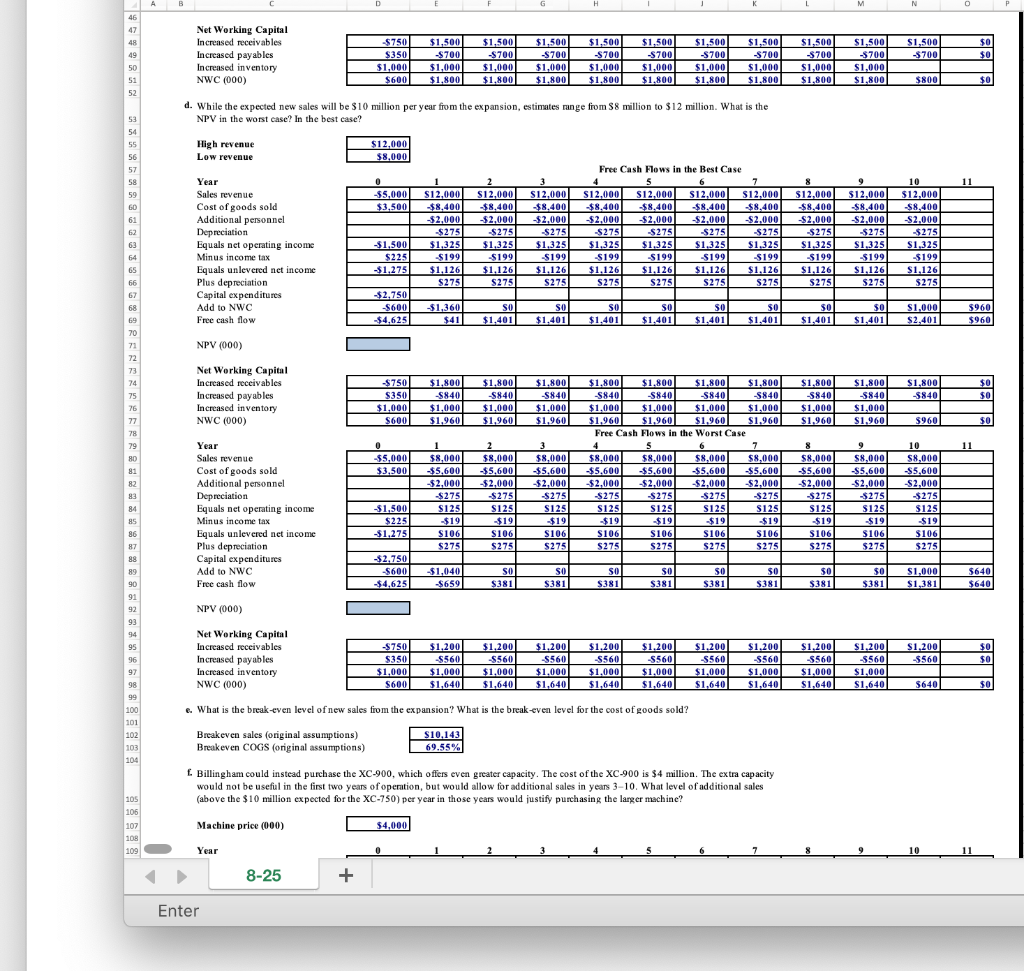This screenshot has width=1024, height=971.
Task: Click worst case year 10 cash flow $1,381
Action: click(x=914, y=584)
